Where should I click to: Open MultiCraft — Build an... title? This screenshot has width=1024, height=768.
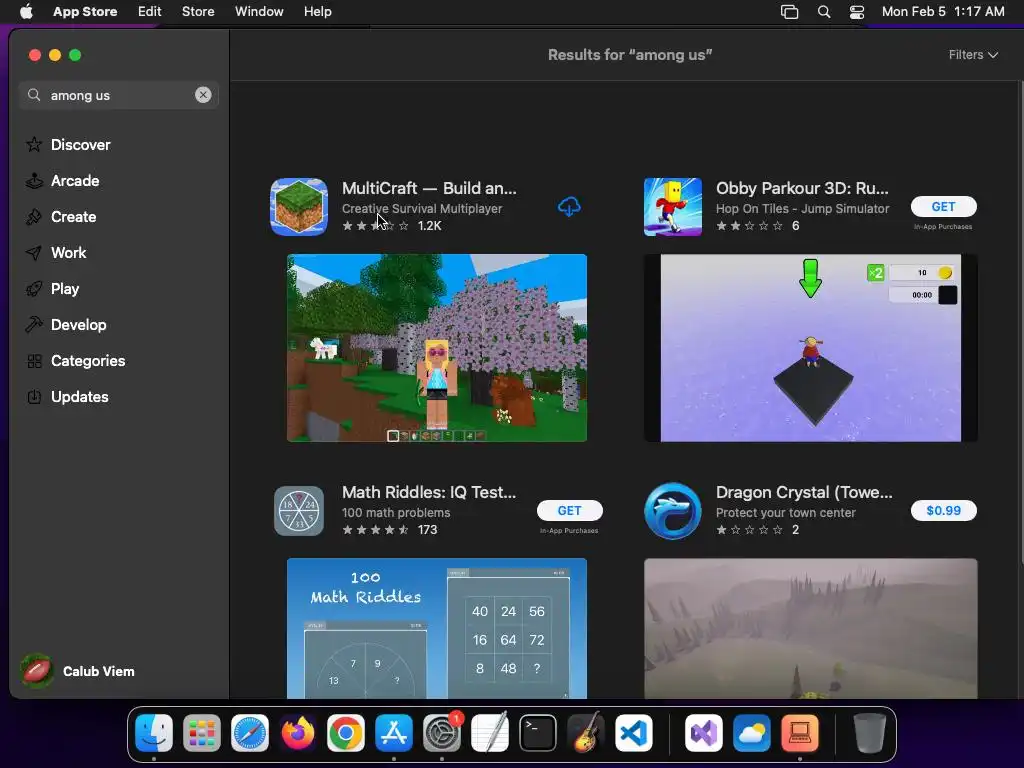pos(429,188)
